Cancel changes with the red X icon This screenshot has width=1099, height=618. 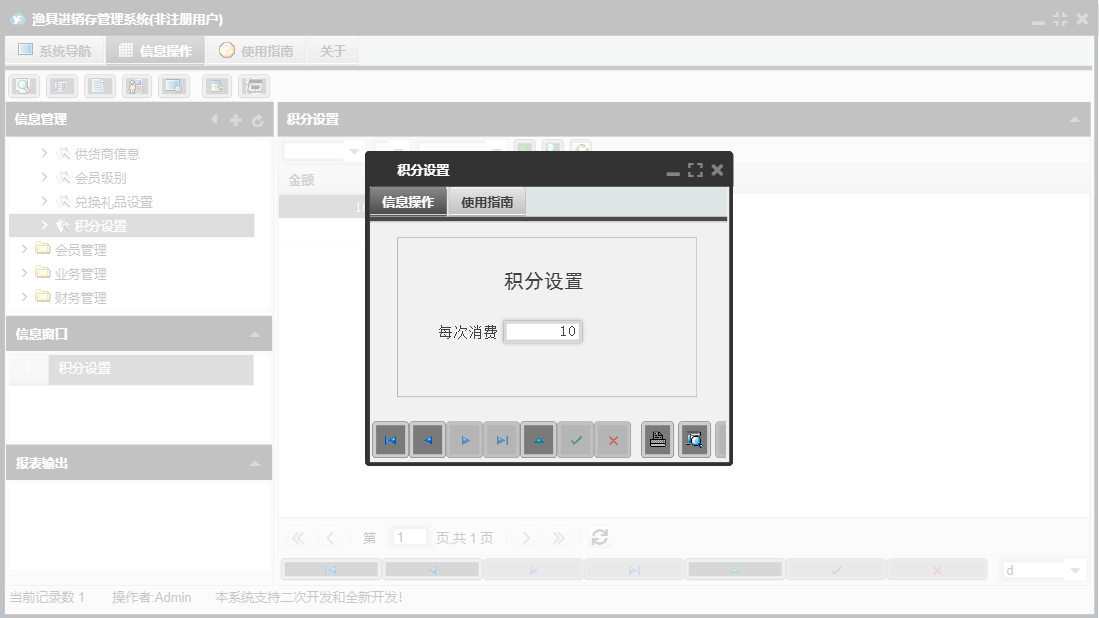613,439
